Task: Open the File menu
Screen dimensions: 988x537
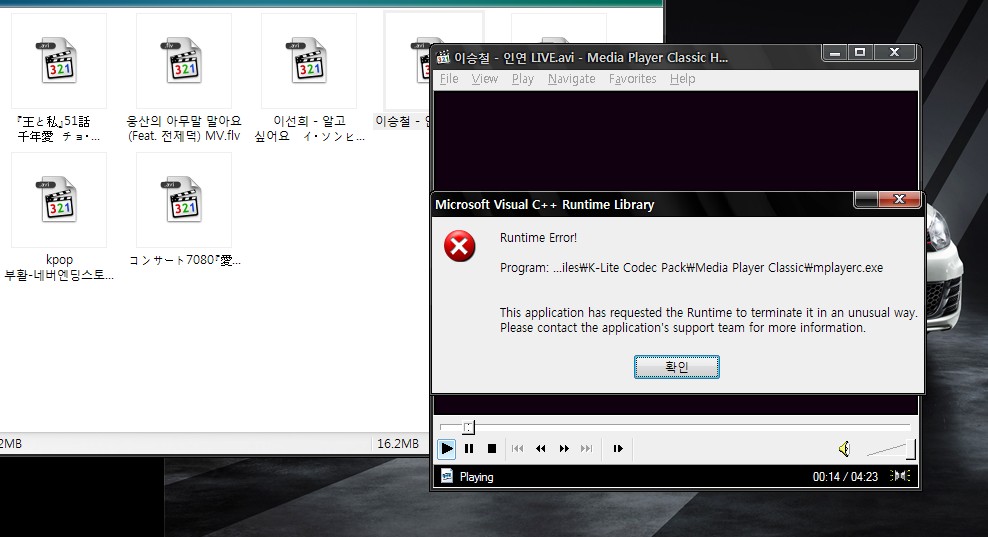Action: click(x=449, y=79)
